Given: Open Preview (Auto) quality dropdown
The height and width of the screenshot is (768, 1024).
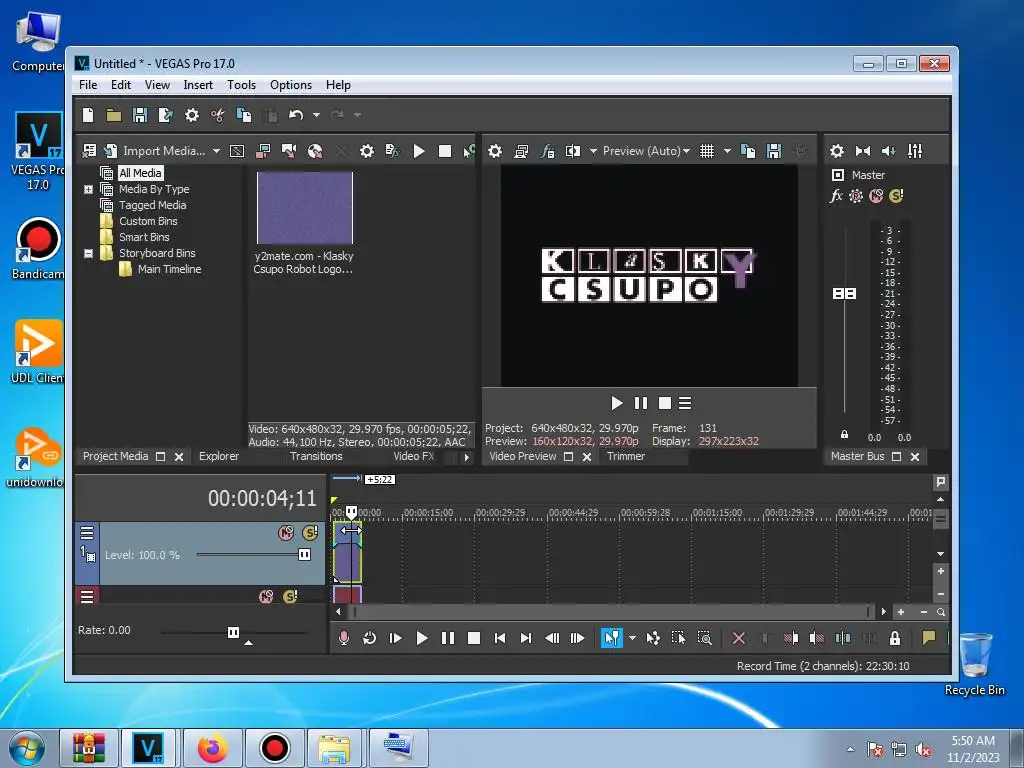Looking at the screenshot, I should (646, 151).
